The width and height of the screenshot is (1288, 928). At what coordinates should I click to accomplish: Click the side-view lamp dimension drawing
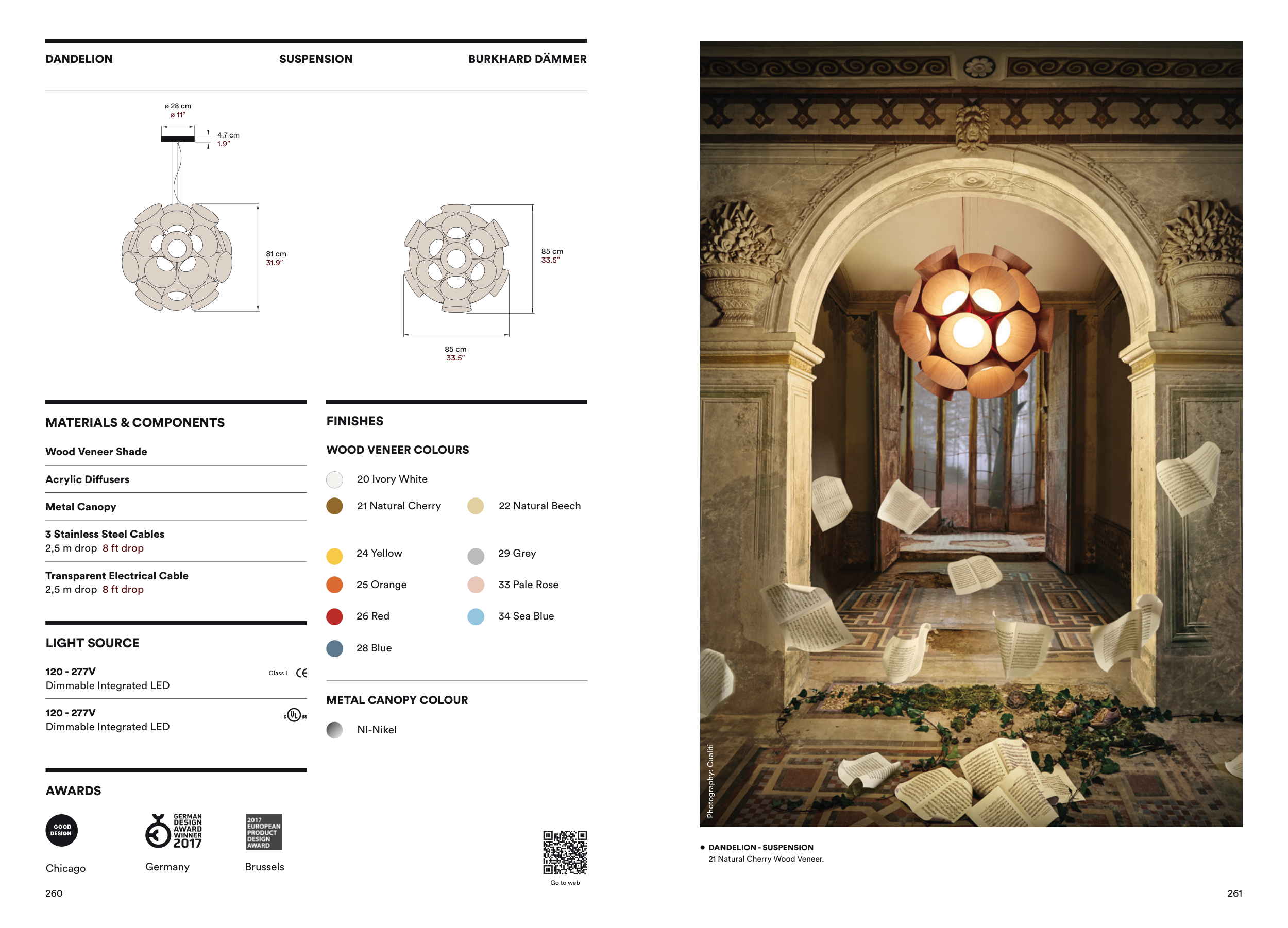point(177,255)
